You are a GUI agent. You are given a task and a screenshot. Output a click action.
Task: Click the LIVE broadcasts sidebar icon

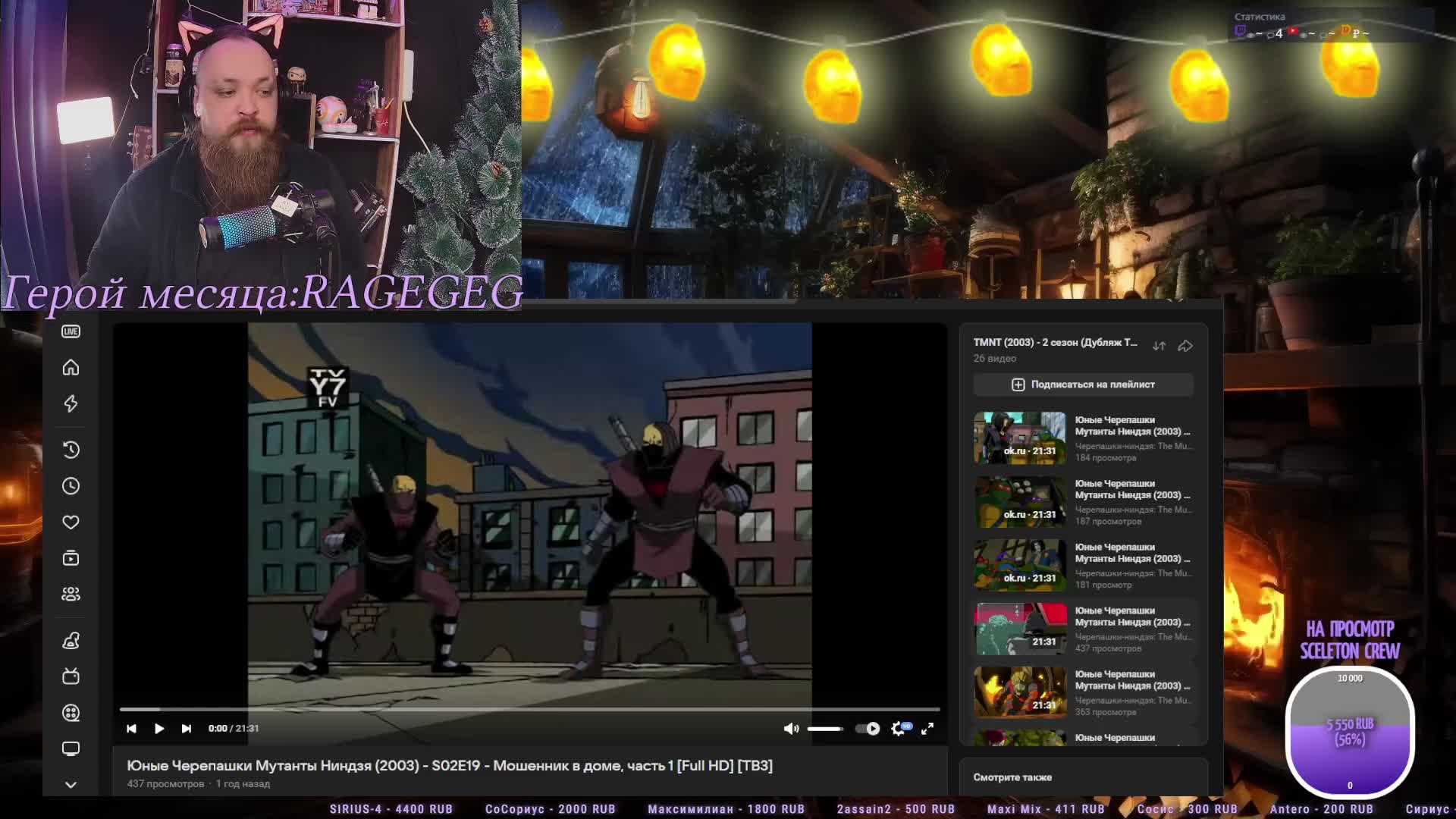pyautogui.click(x=71, y=331)
